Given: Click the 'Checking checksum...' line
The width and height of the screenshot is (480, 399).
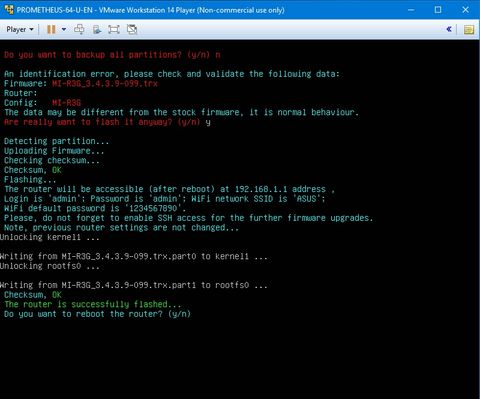Looking at the screenshot, I should (x=52, y=160).
